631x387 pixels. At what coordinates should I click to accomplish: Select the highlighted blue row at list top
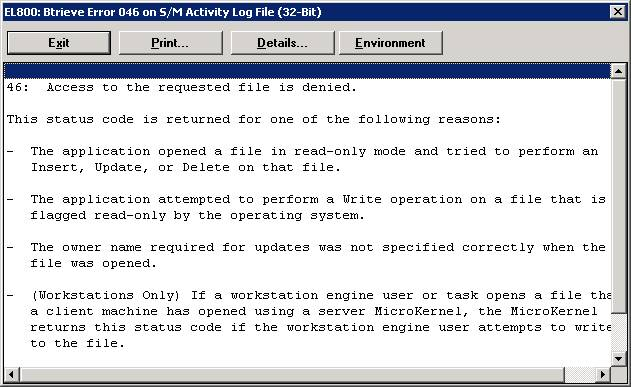coord(307,71)
